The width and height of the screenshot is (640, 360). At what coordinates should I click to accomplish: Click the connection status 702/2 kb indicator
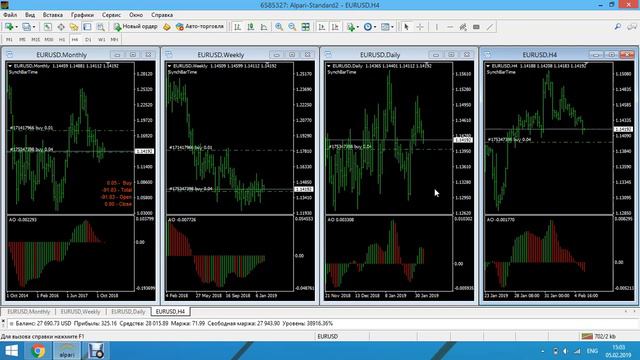(599, 336)
